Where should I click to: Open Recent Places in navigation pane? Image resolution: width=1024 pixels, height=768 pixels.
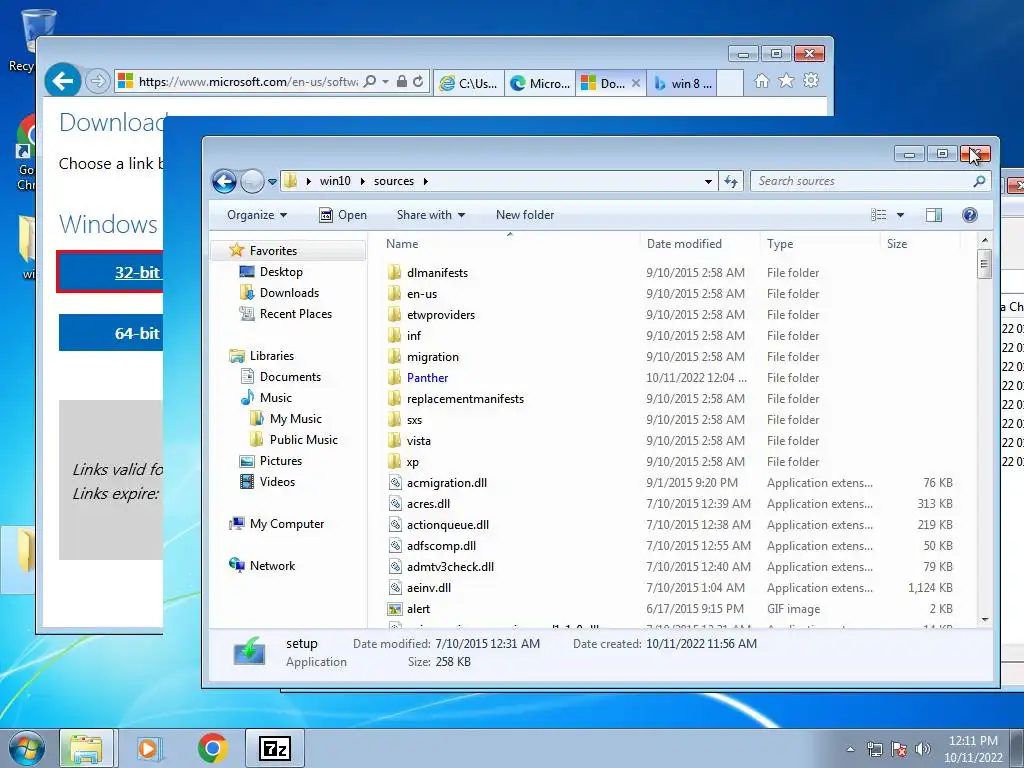click(295, 313)
